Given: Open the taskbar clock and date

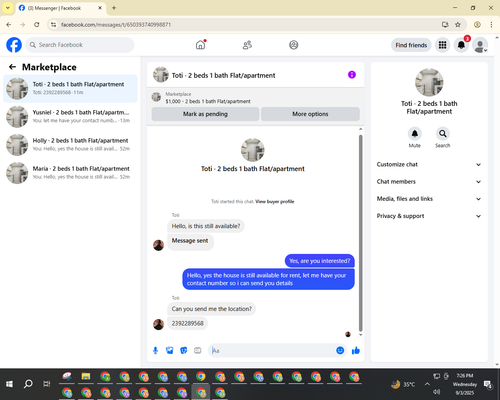Looking at the screenshot, I should click(465, 384).
